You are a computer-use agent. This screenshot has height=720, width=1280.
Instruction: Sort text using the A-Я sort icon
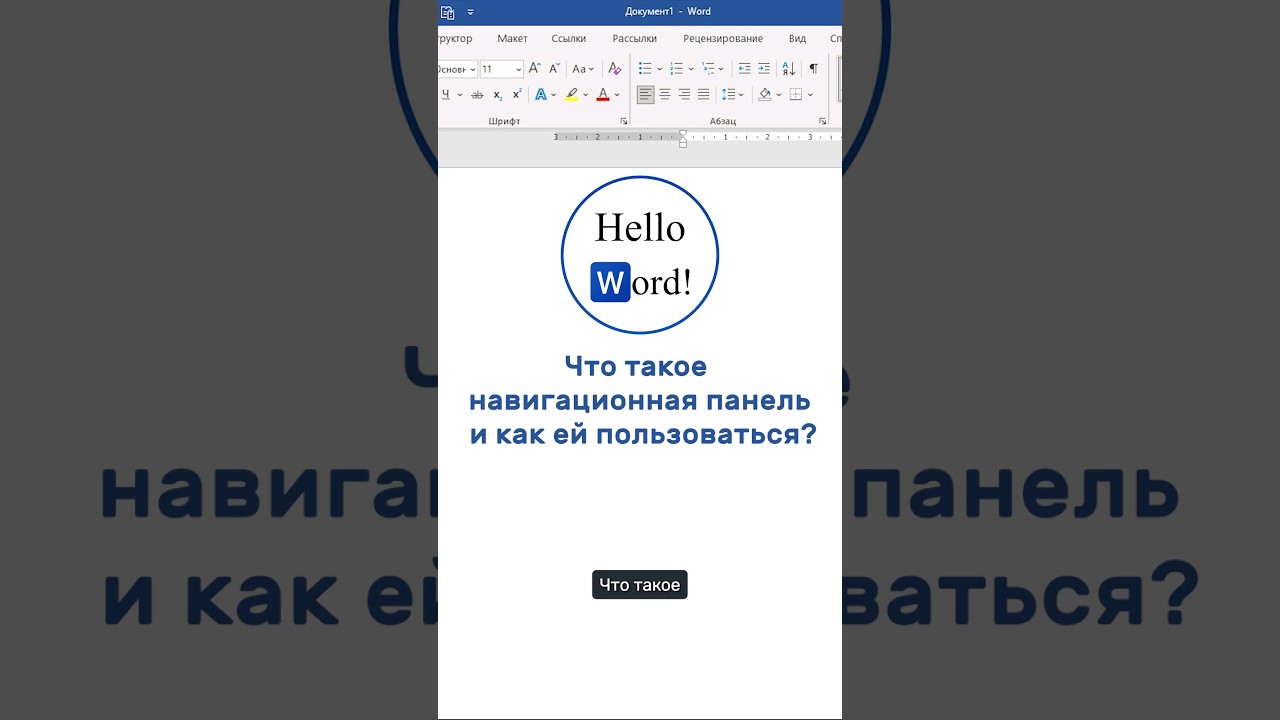tap(789, 69)
